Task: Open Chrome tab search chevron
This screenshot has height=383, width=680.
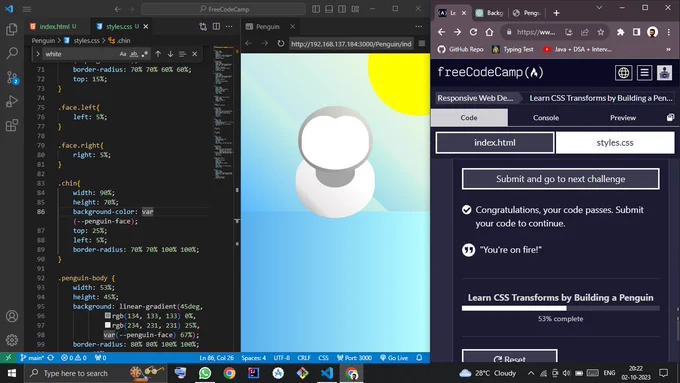Action: [x=599, y=8]
